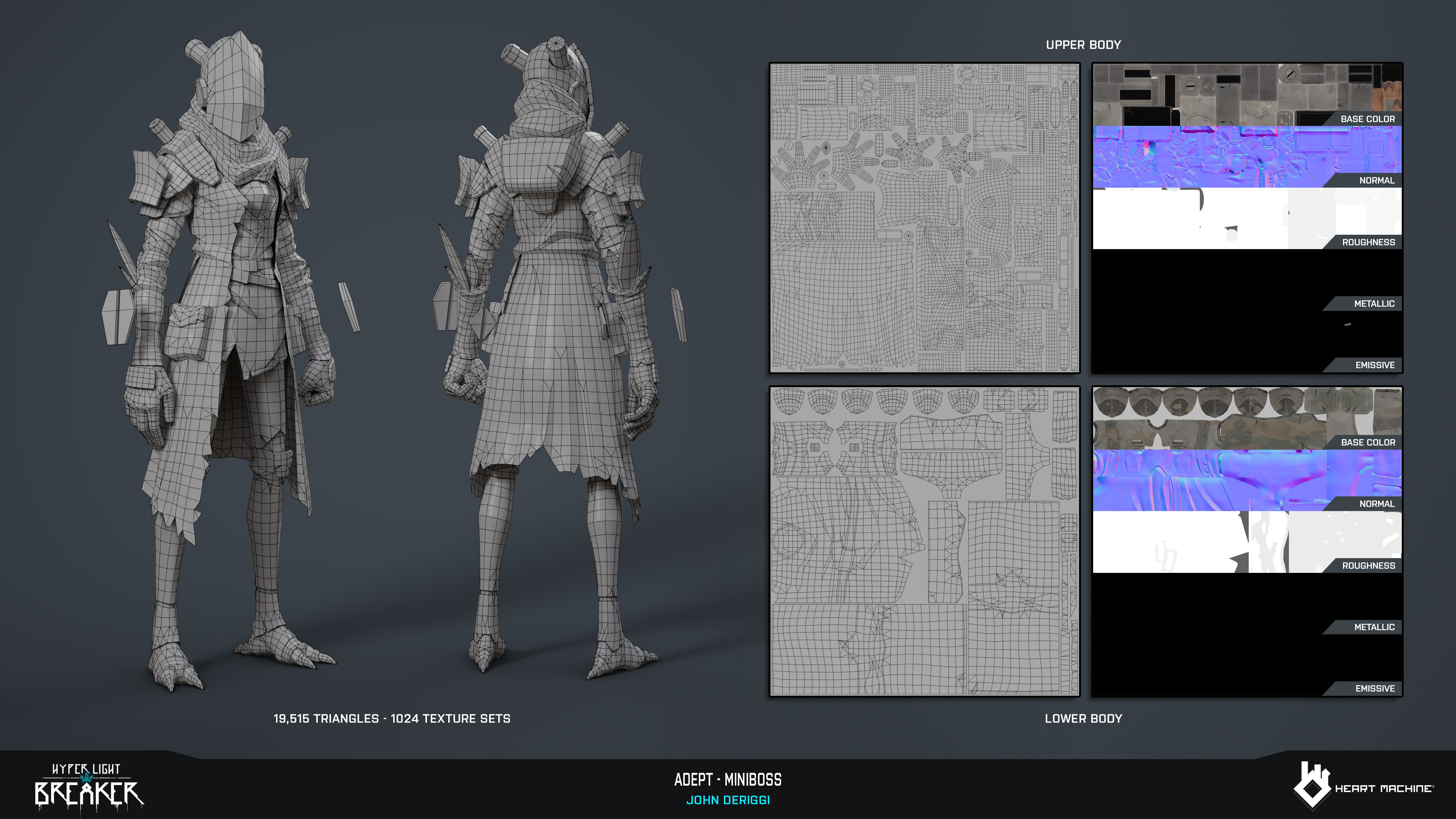
Task: Click the John Deriggi artist name
Action: pyautogui.click(x=728, y=800)
